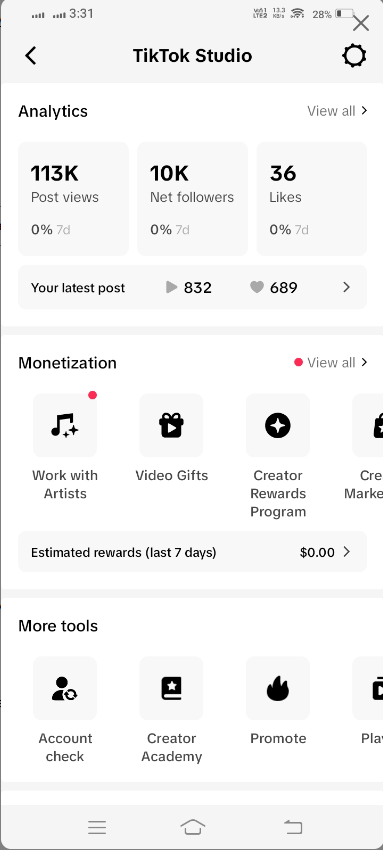Image resolution: width=383 pixels, height=850 pixels.
Task: Open Promote flame icon
Action: pyautogui.click(x=278, y=688)
